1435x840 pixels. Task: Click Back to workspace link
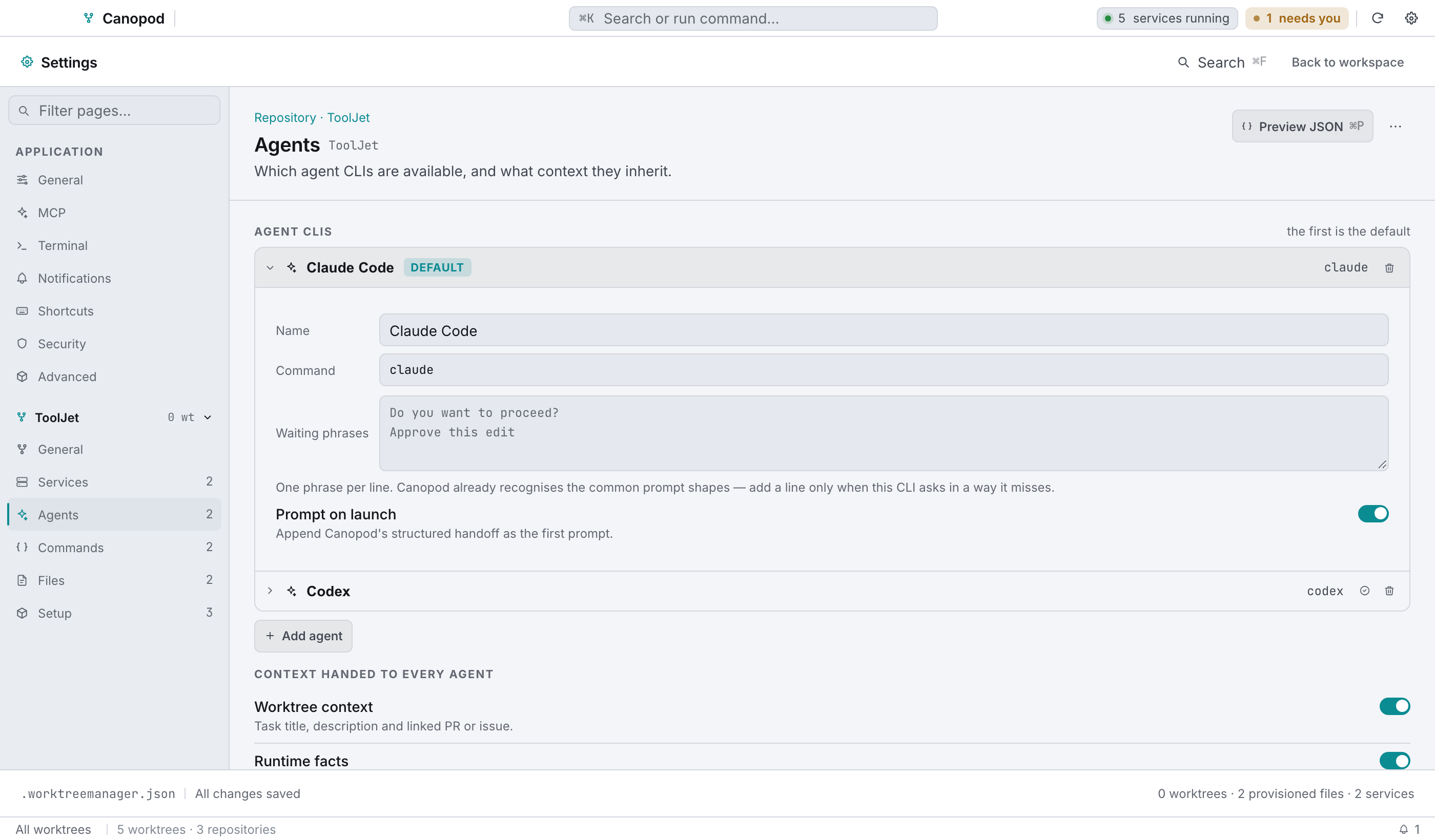click(x=1347, y=62)
